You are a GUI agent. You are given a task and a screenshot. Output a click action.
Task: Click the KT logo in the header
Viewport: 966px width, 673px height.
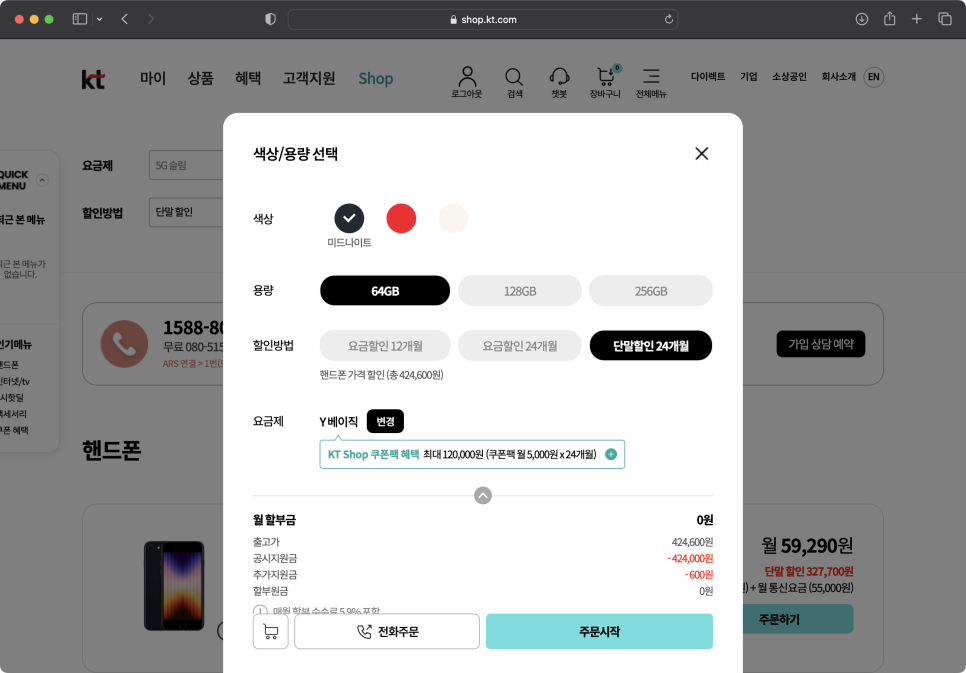[92, 79]
